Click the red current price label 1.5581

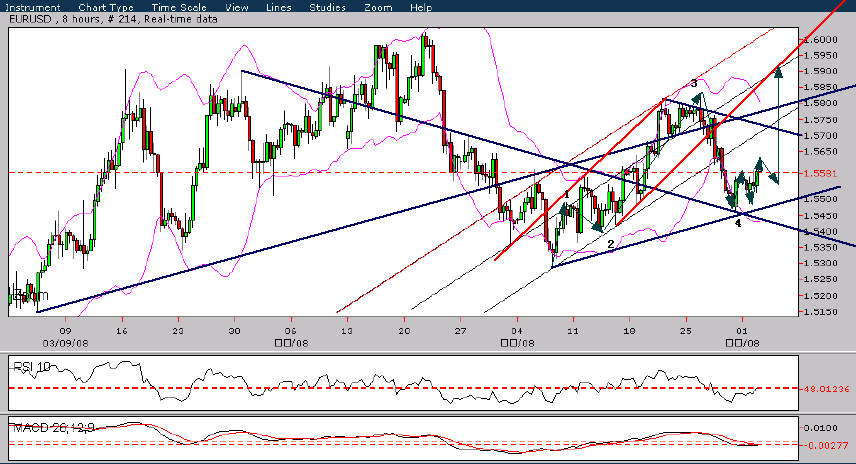pos(819,173)
